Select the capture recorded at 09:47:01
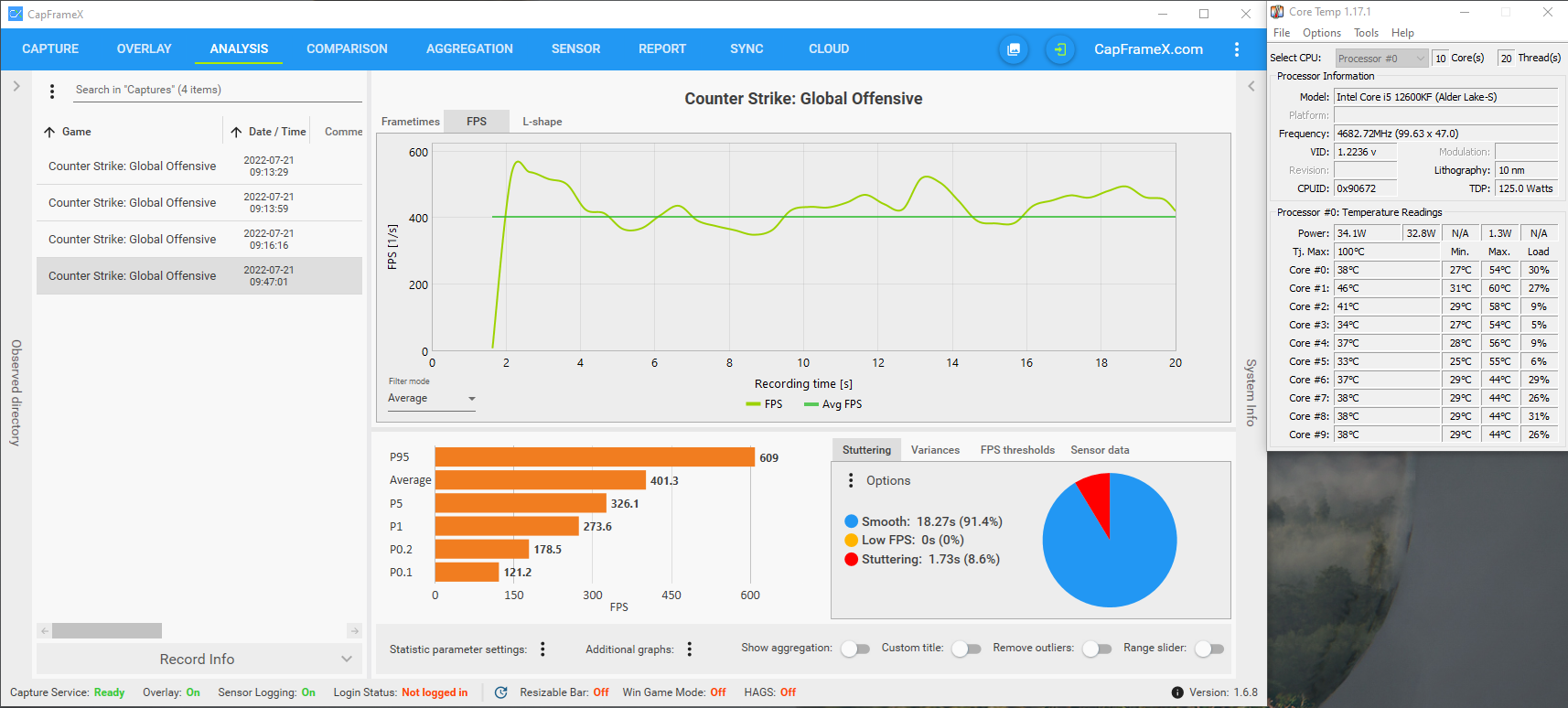Screen dimensions: 1568x708 [199, 276]
